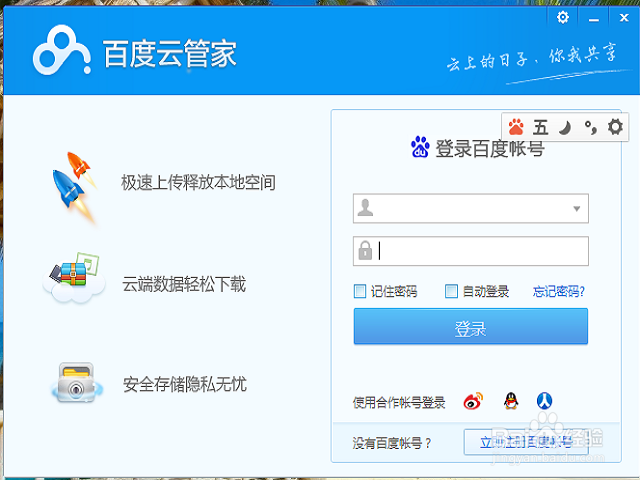Enable the 记住密码 checkbox
This screenshot has height=480, width=640.
(360, 291)
